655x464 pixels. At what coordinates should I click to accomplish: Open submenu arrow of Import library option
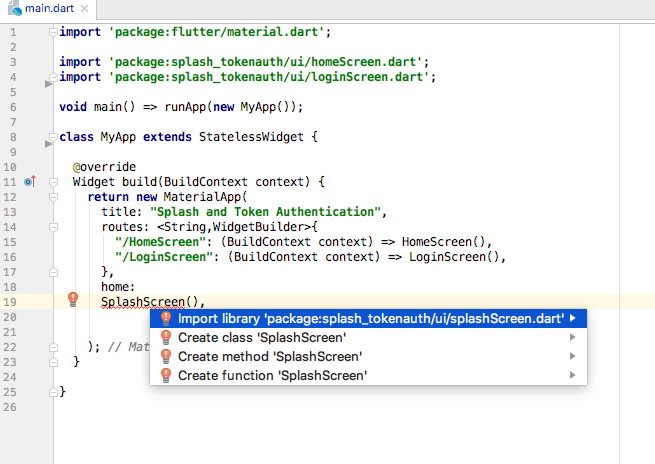pos(573,319)
